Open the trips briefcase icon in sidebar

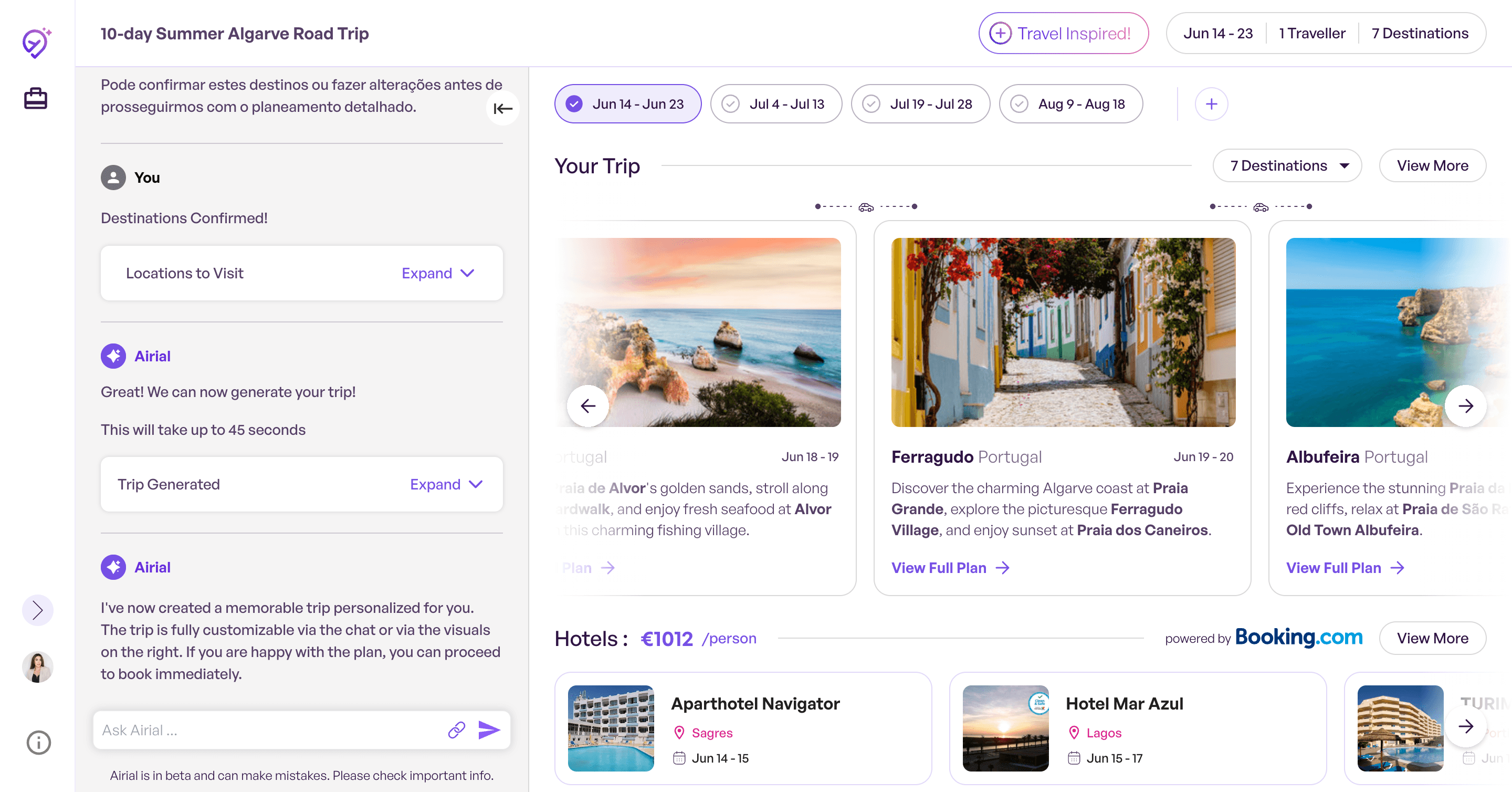click(36, 98)
